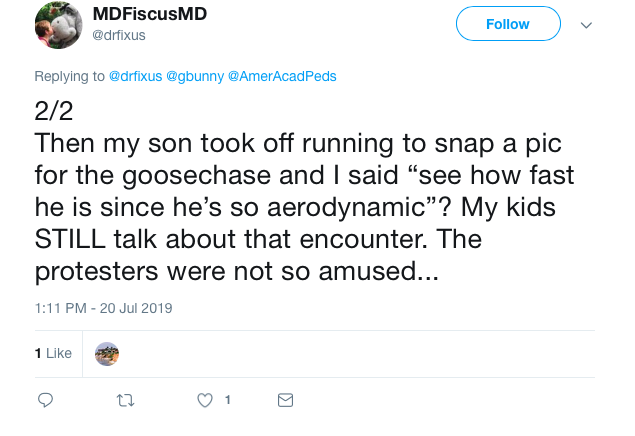The image size is (635, 436).
Task: Retweet this tweet using the retweet icon
Action: 125,400
